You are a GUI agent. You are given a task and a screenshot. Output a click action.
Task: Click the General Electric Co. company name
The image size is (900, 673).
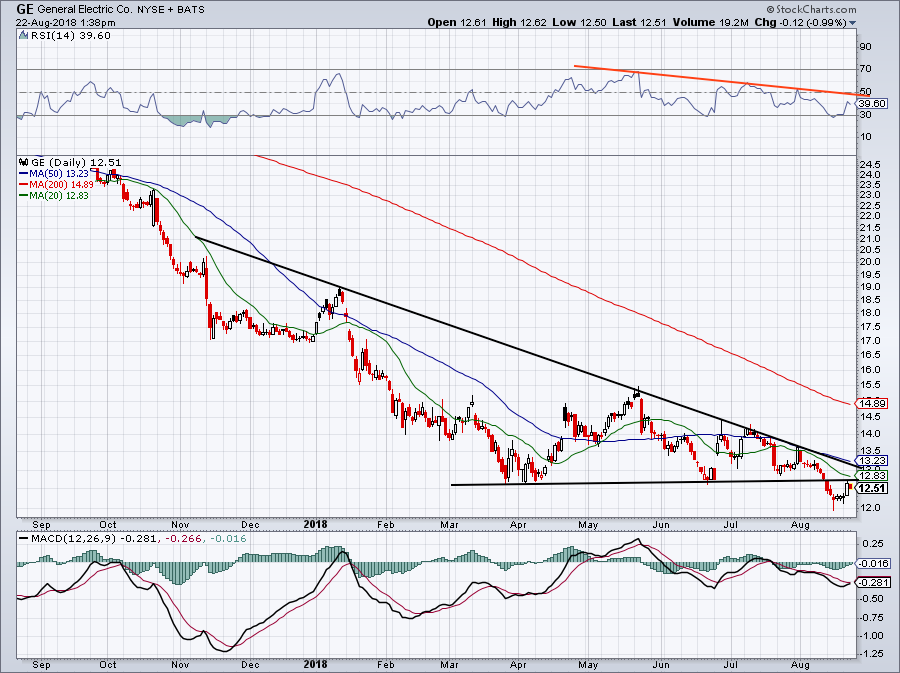coord(86,10)
